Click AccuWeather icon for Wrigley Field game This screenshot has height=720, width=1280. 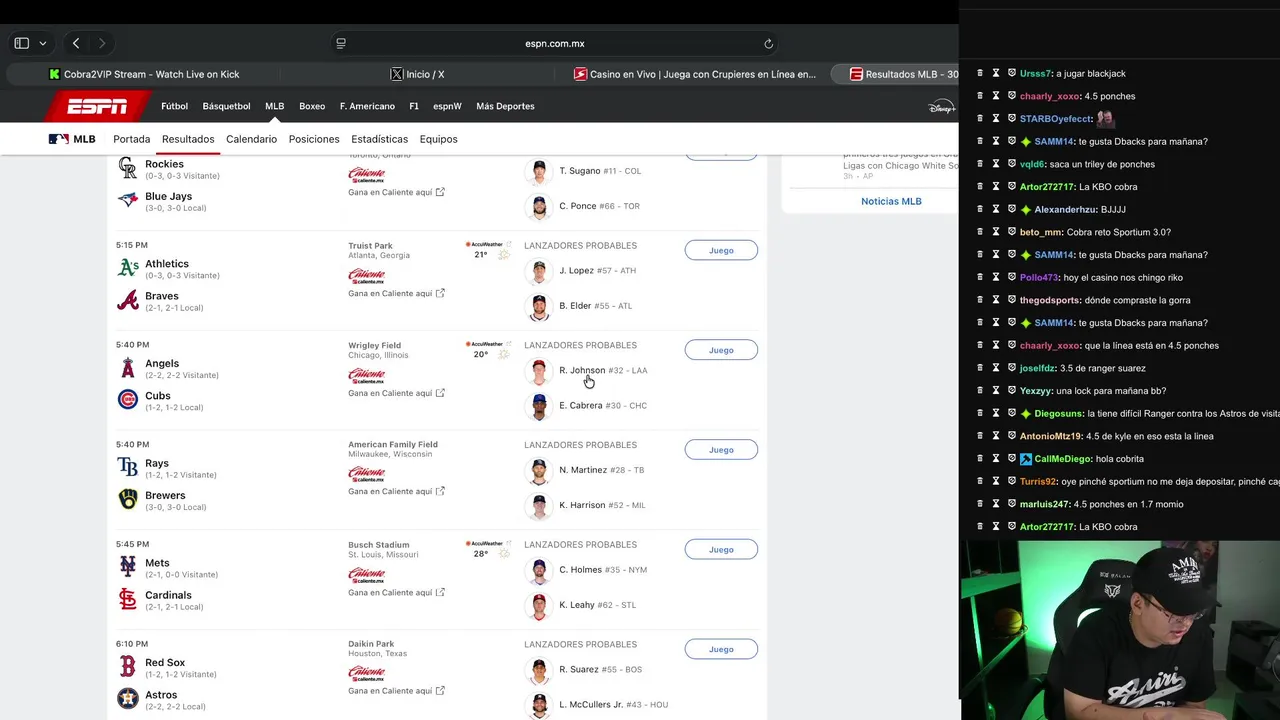486,344
